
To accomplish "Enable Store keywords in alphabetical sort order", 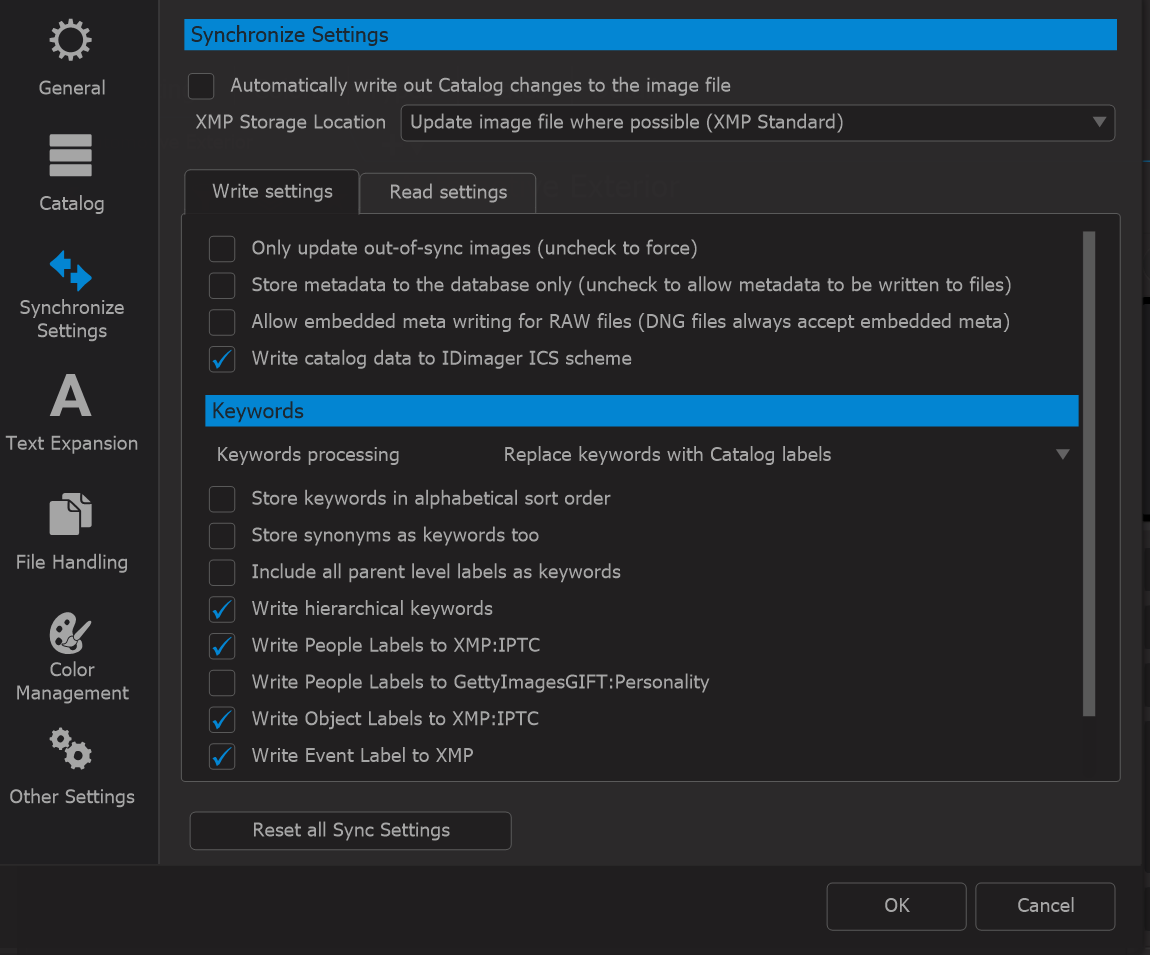I will [222, 499].
